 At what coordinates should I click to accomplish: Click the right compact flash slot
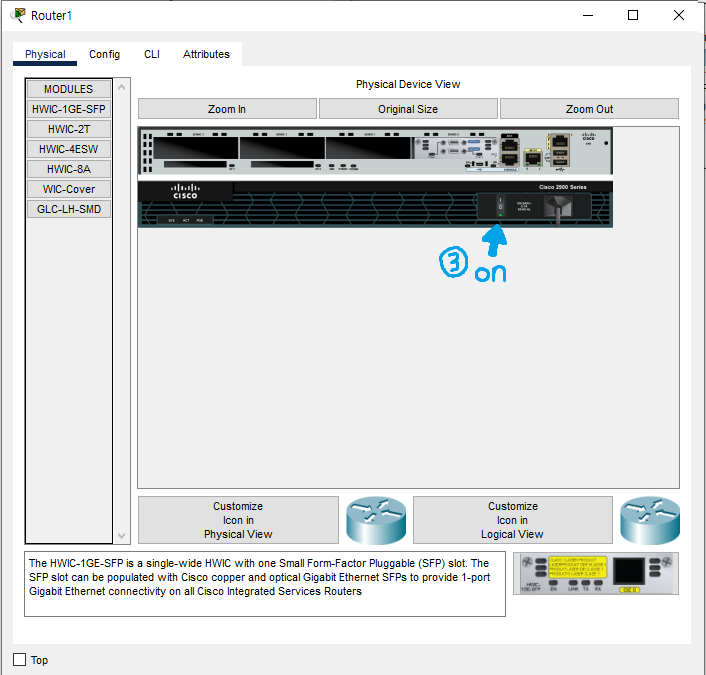pyautogui.click(x=282, y=164)
